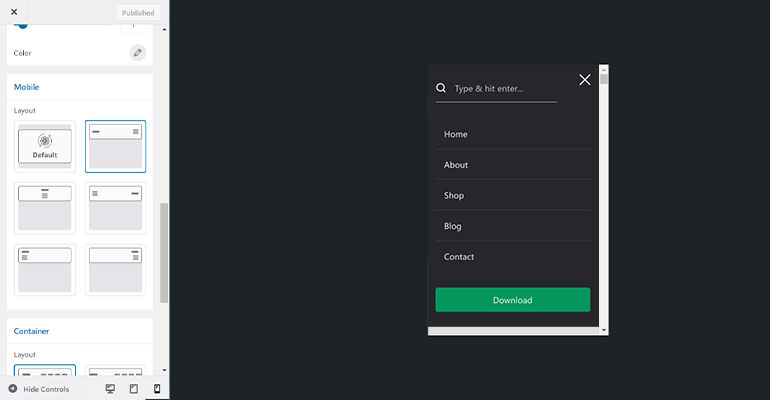Choose the highlighted mobile header layout
The image size is (770, 400).
pos(115,146)
